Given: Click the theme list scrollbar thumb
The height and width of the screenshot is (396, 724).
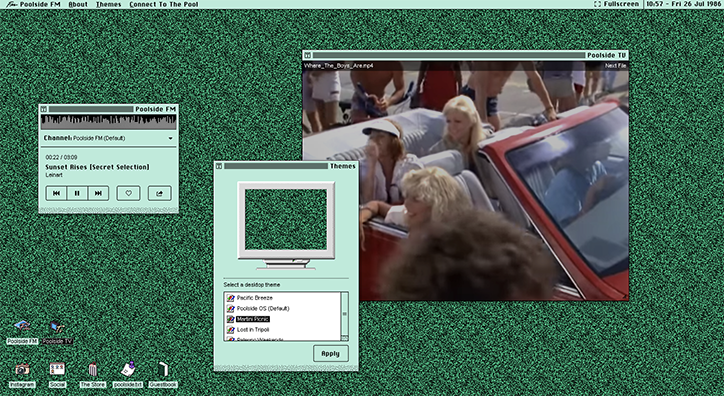Looking at the screenshot, I should [344, 314].
